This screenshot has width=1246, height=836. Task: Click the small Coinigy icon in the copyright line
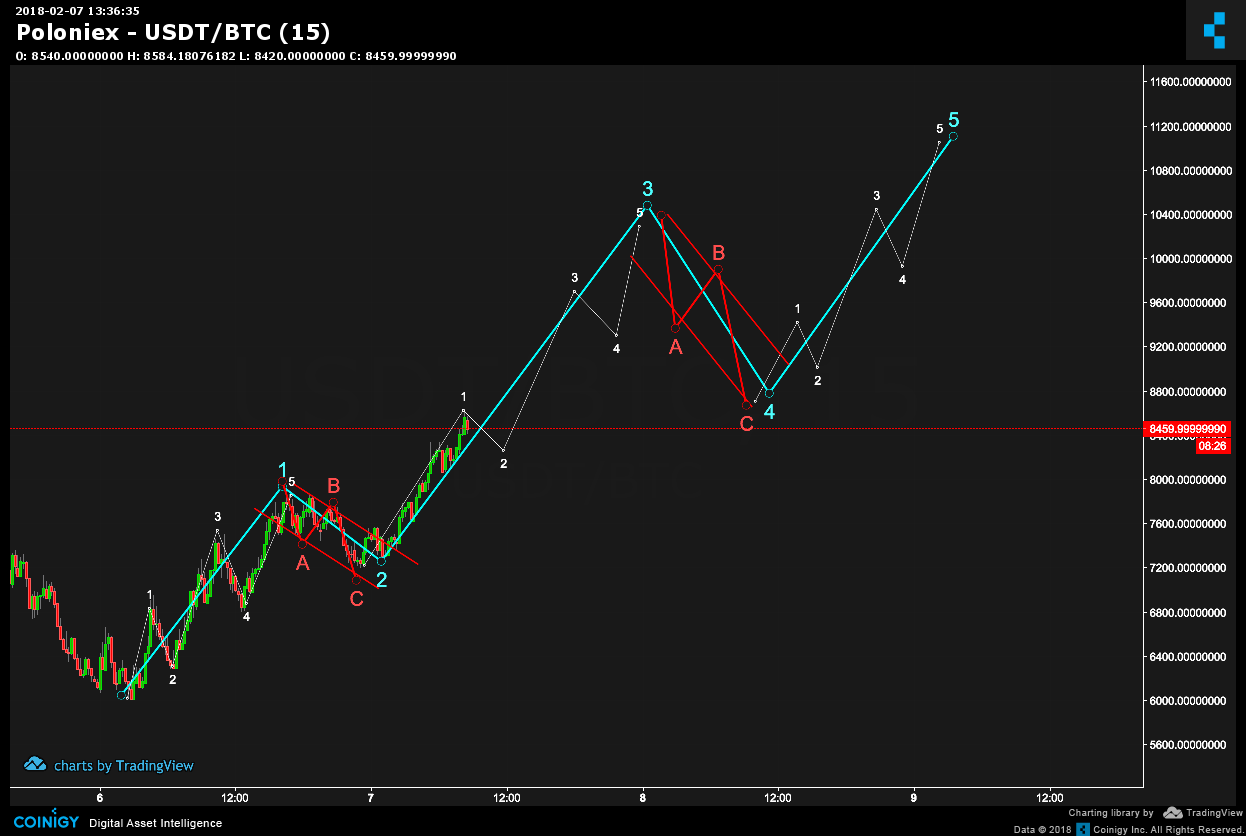point(1083,829)
